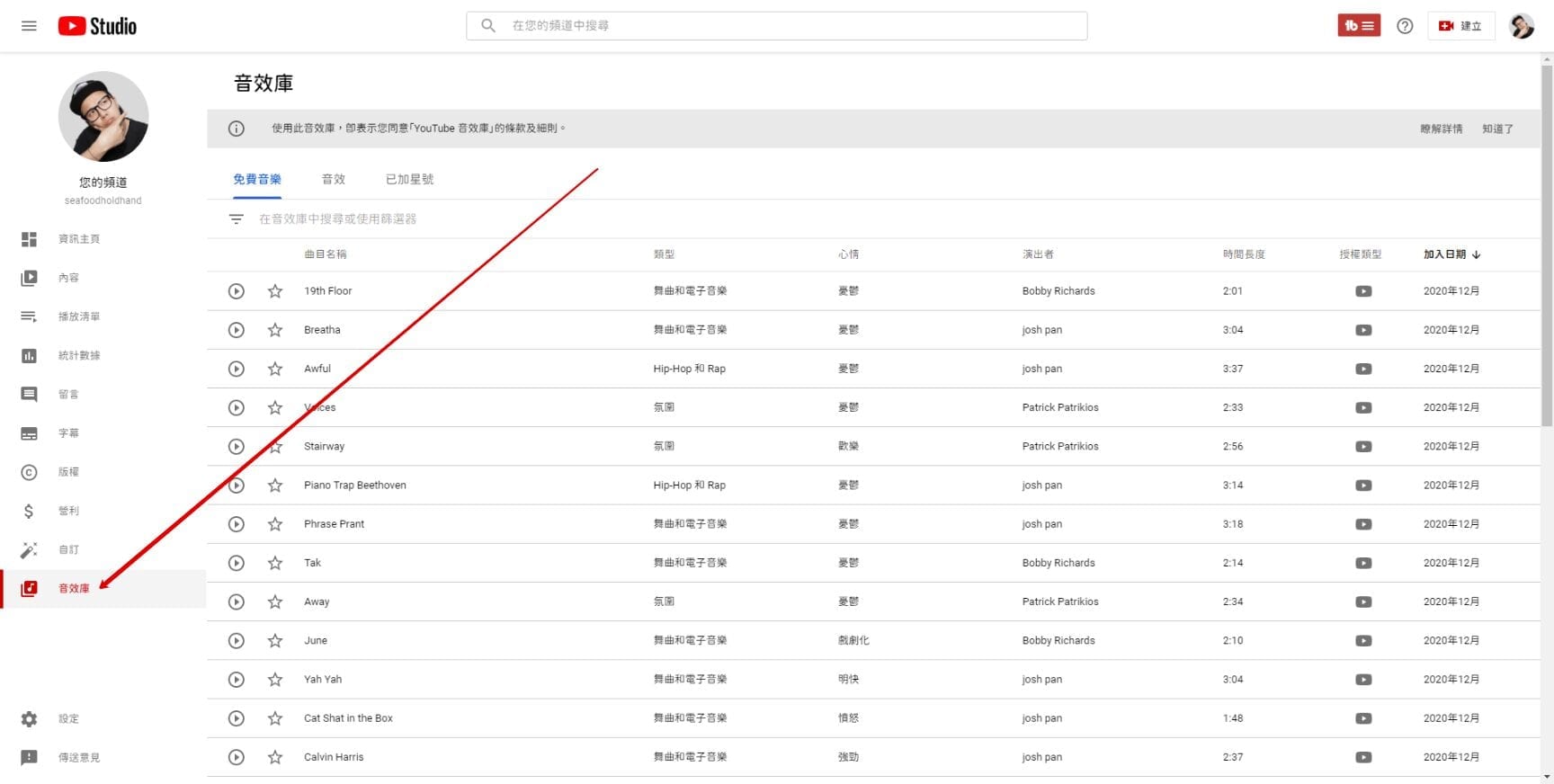Click the Learn More link in banner
The image size is (1554, 784).
tap(1441, 129)
